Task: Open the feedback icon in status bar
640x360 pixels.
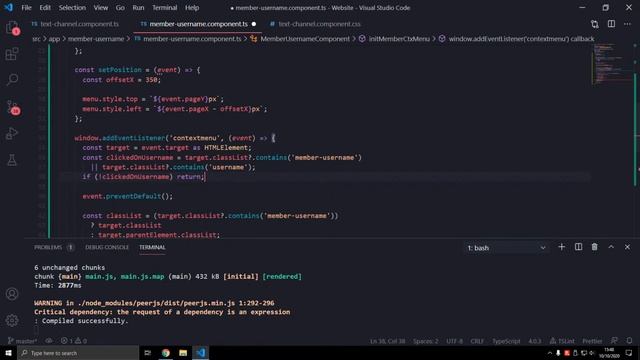Action: coord(614,341)
